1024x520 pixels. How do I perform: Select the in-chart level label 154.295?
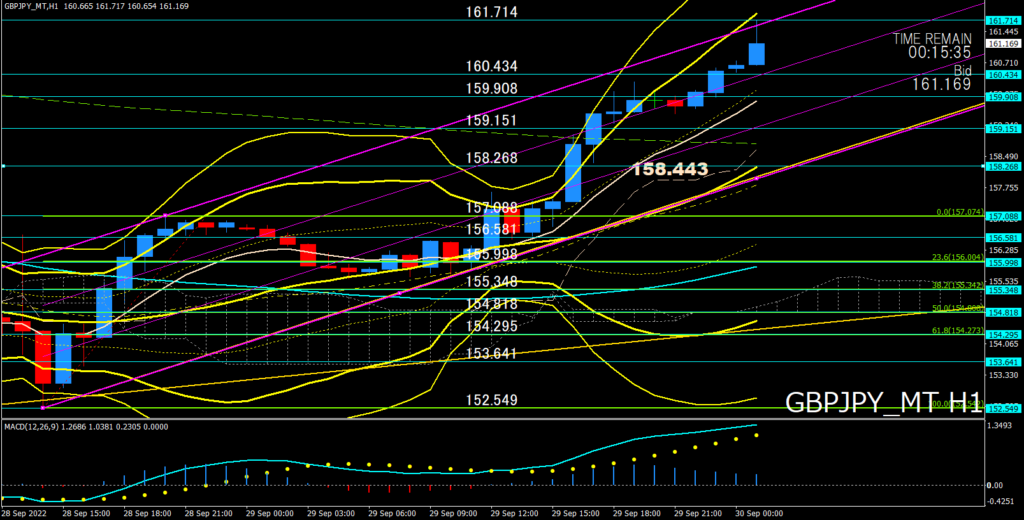point(492,327)
